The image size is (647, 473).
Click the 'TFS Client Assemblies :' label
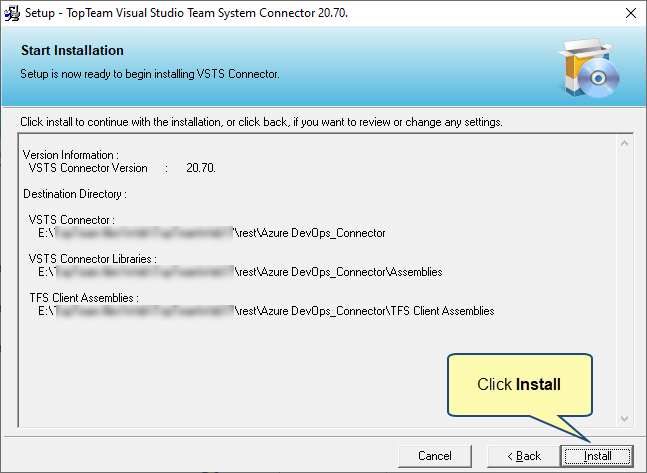[x=84, y=298]
